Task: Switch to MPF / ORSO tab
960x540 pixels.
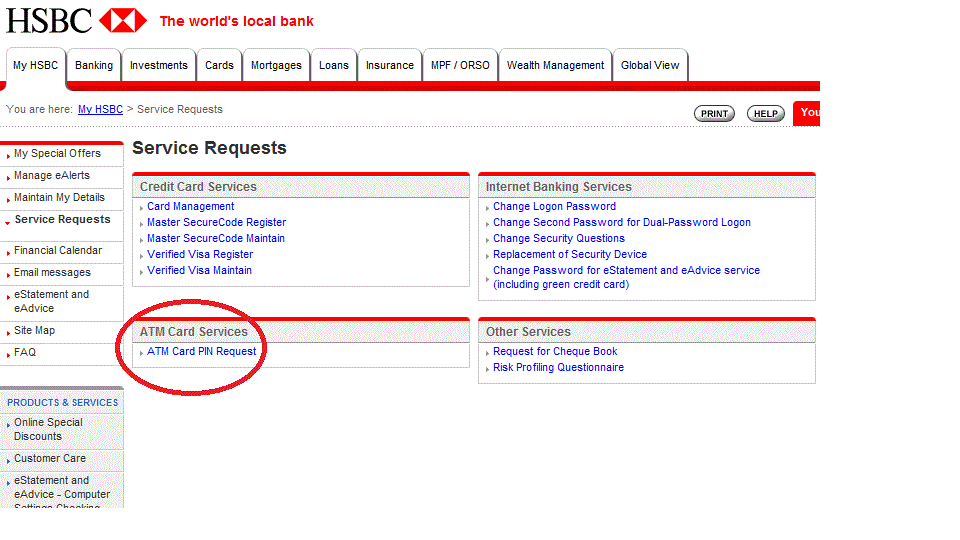Action: (x=460, y=65)
